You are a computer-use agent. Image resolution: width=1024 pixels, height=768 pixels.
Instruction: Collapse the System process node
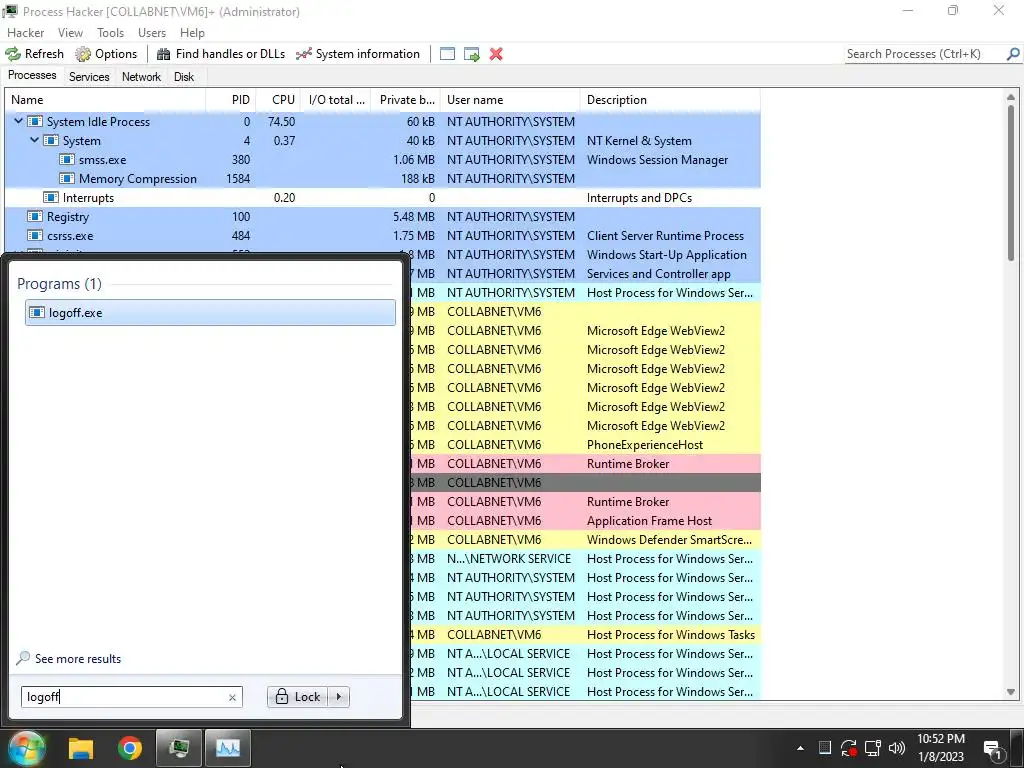[35, 140]
